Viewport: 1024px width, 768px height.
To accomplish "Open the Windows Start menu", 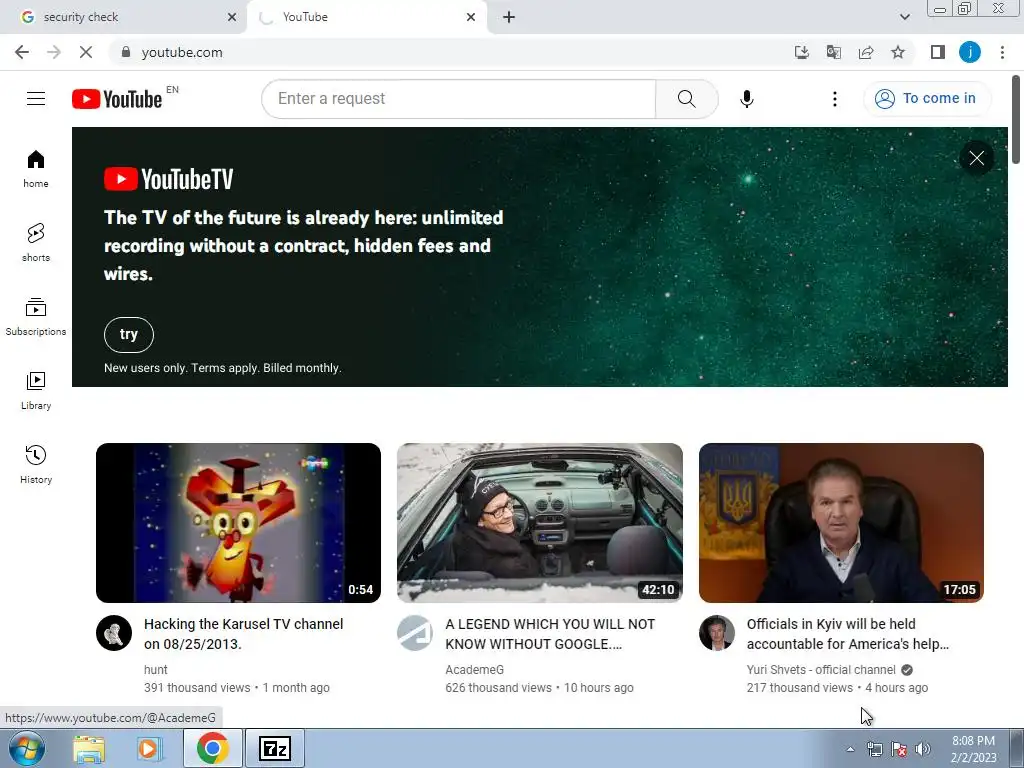I will pyautogui.click(x=26, y=748).
